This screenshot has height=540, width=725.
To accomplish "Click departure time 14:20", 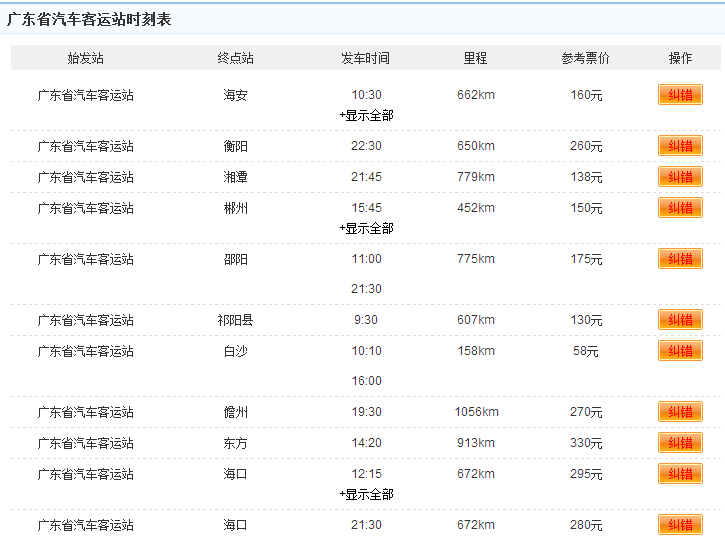I will tap(366, 443).
